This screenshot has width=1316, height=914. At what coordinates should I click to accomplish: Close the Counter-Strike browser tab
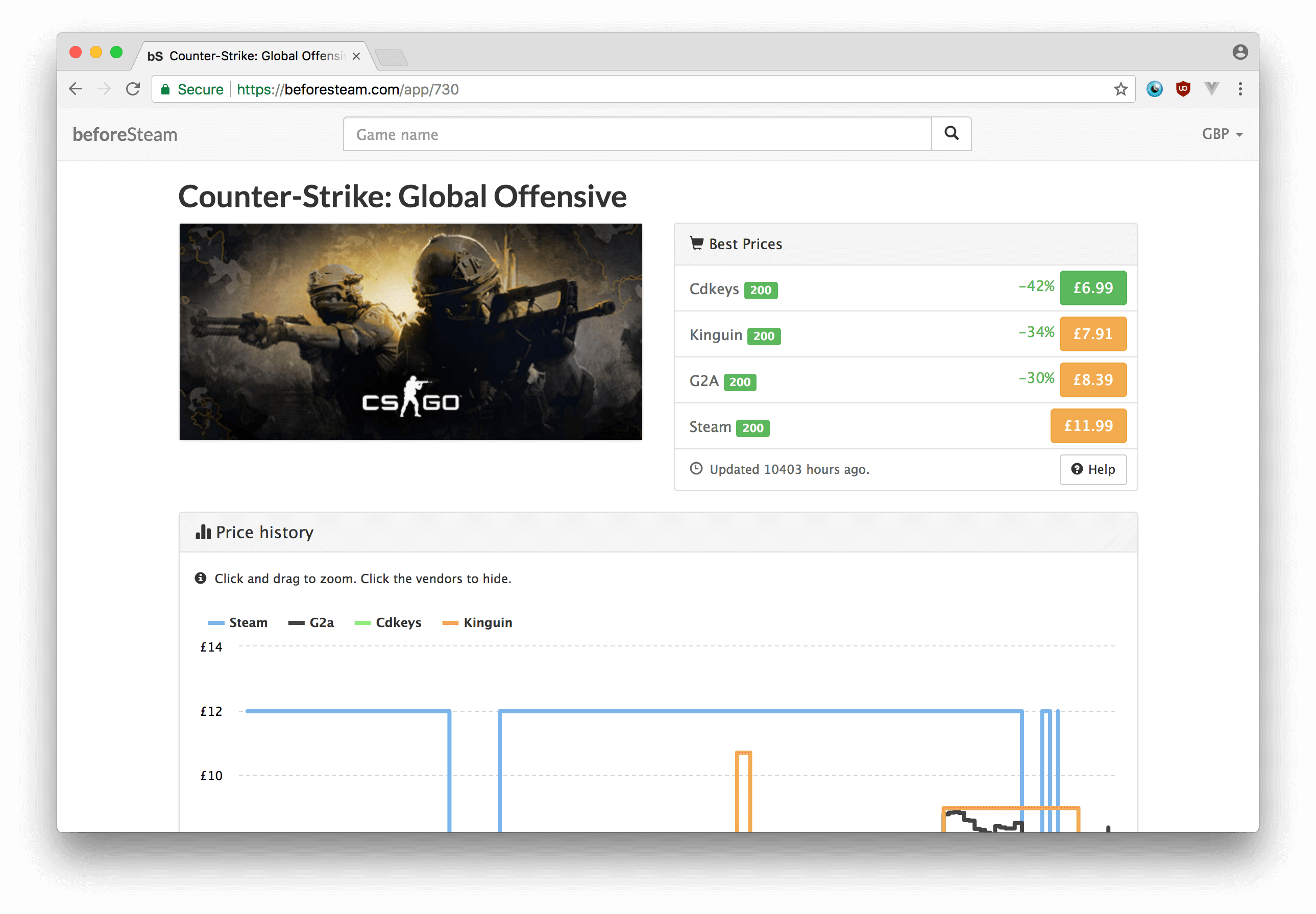click(x=356, y=56)
